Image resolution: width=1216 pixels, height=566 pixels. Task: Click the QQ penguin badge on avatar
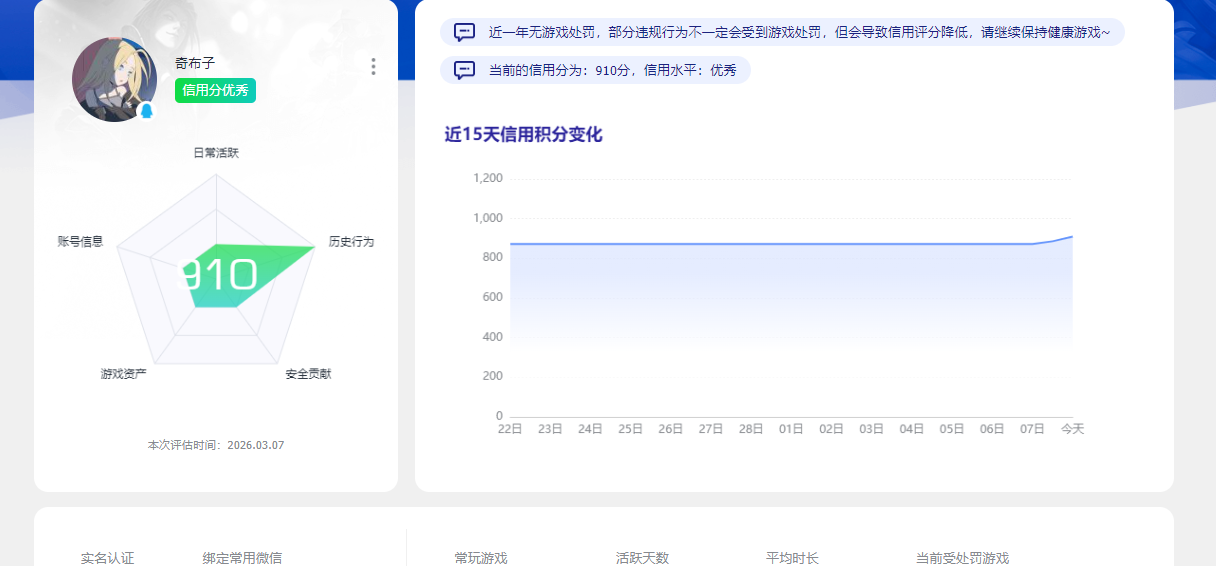point(147,111)
